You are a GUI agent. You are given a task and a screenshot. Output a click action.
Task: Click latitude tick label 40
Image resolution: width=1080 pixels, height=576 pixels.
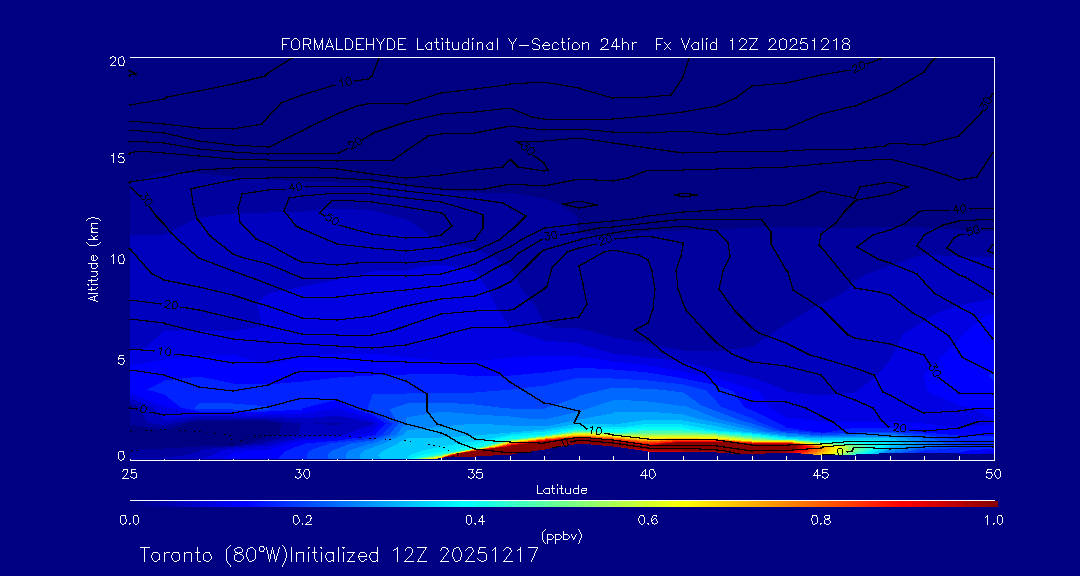click(x=648, y=472)
